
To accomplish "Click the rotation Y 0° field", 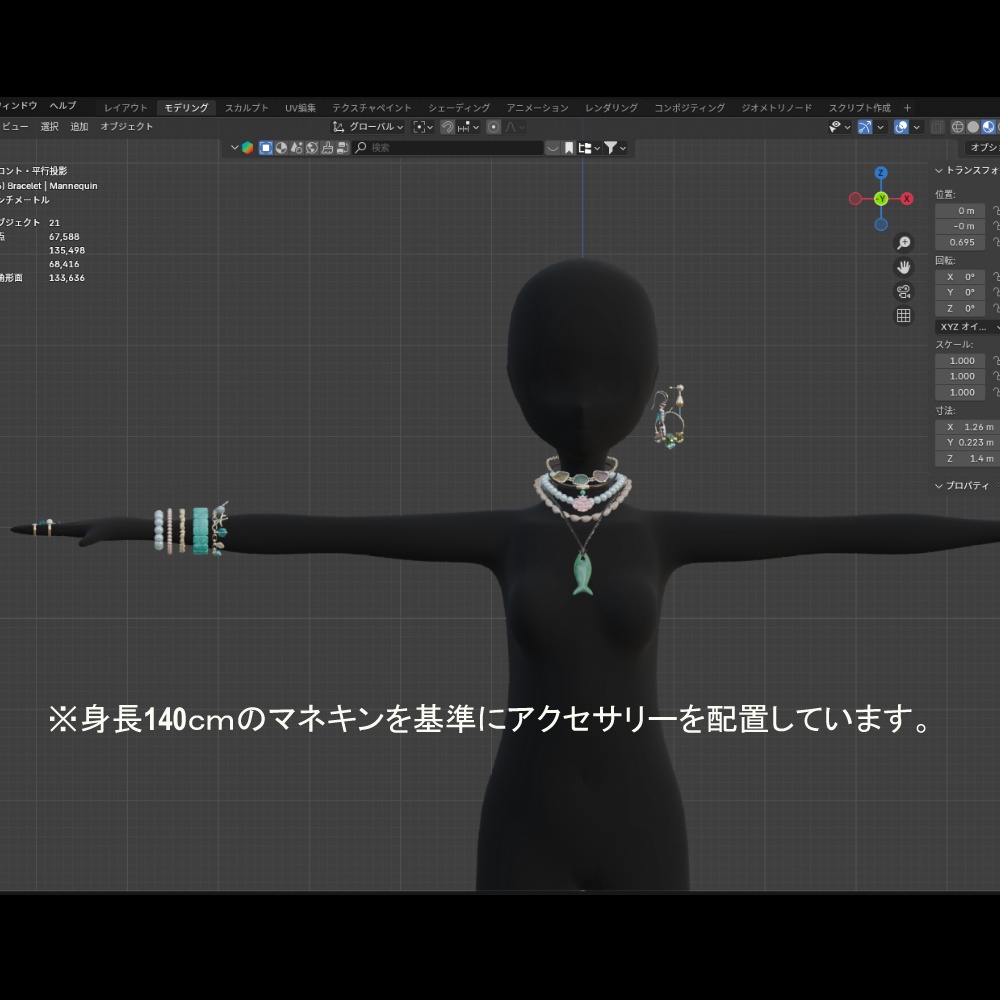I will pyautogui.click(x=960, y=292).
